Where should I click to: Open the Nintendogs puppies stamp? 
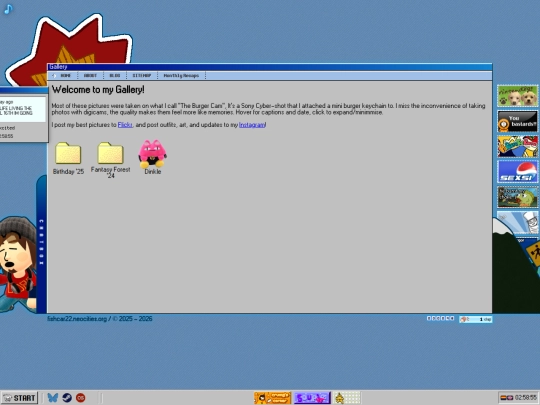(517, 96)
